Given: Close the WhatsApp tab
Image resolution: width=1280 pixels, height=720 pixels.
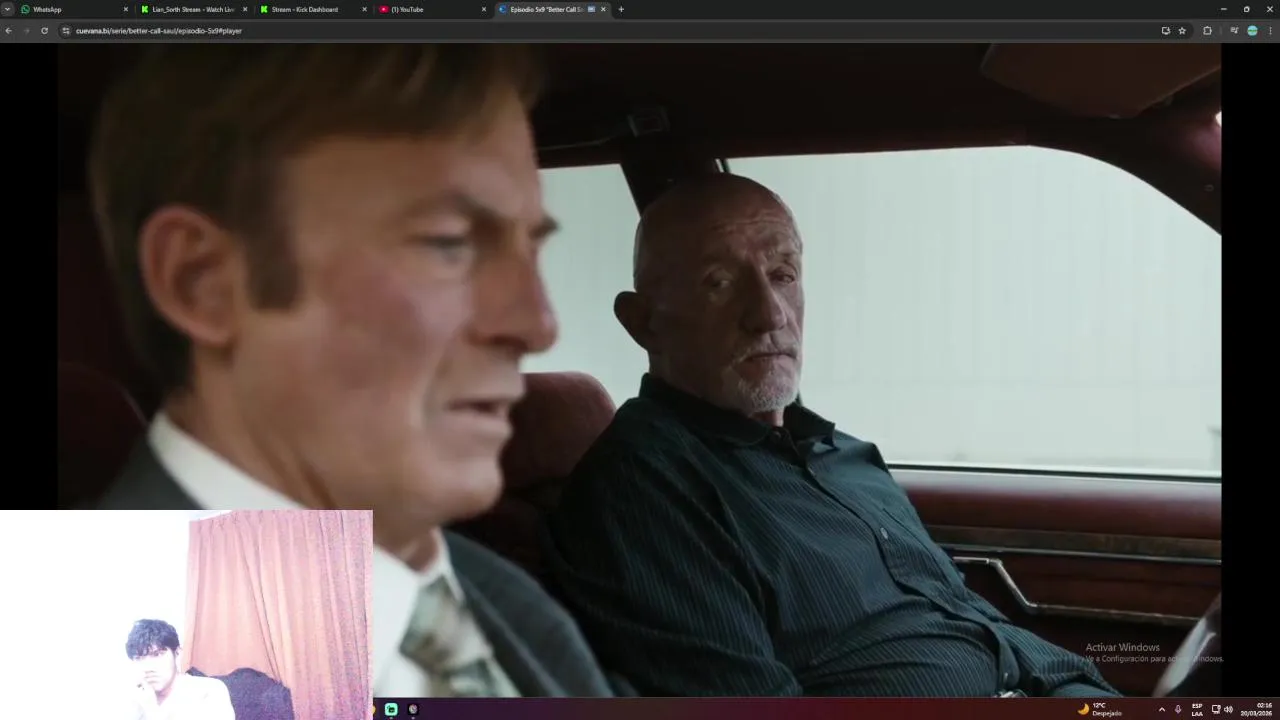Looking at the screenshot, I should click(x=126, y=9).
